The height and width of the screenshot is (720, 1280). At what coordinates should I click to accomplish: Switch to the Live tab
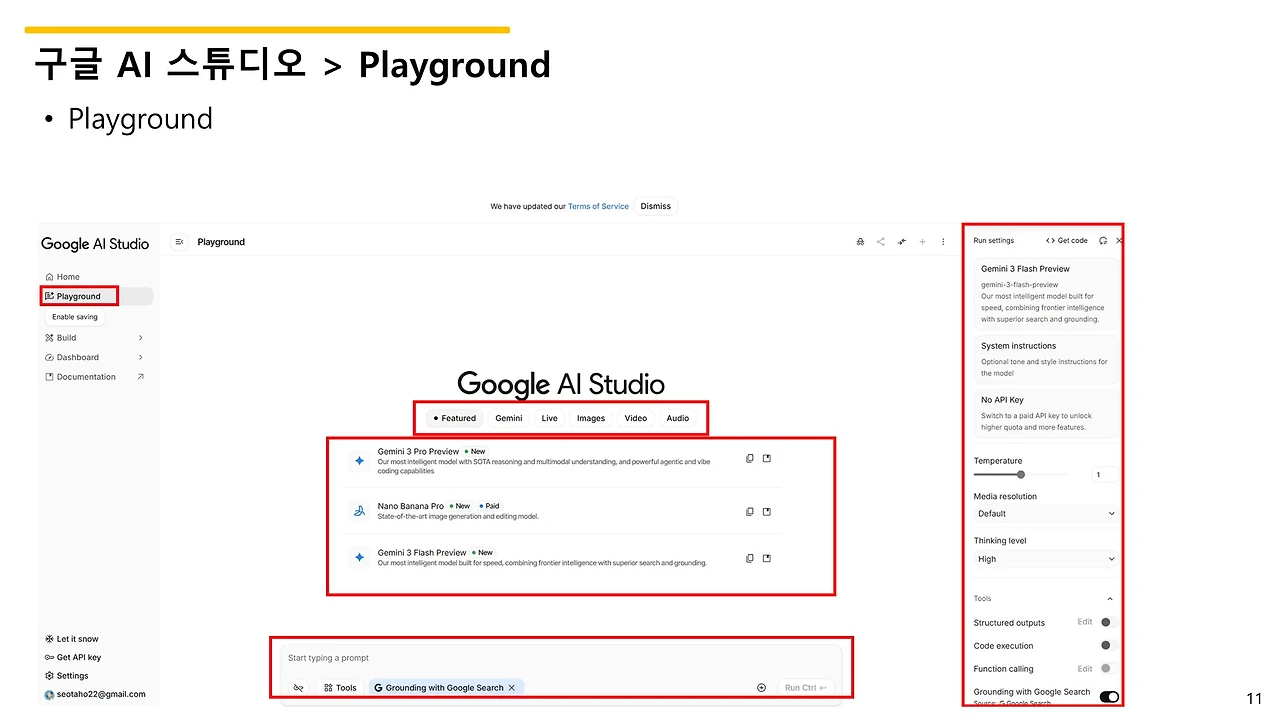(x=550, y=418)
